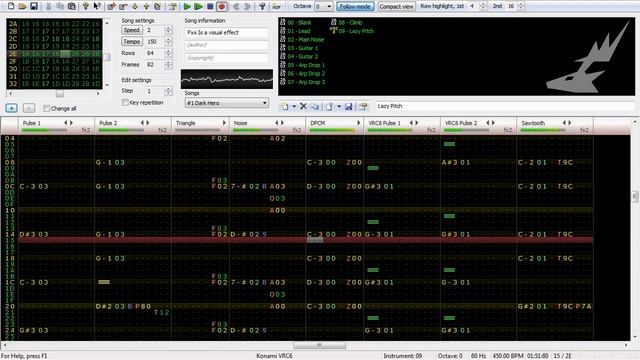The height and width of the screenshot is (360, 640).
Task: Click the next track arrow icon
Action: 247,6
